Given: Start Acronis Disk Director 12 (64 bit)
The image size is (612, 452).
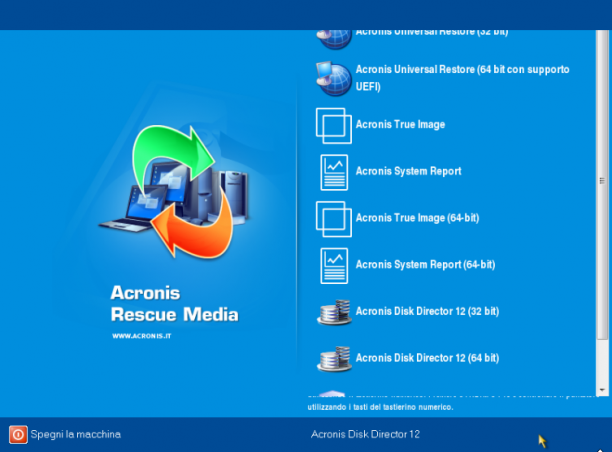Looking at the screenshot, I should point(427,358).
